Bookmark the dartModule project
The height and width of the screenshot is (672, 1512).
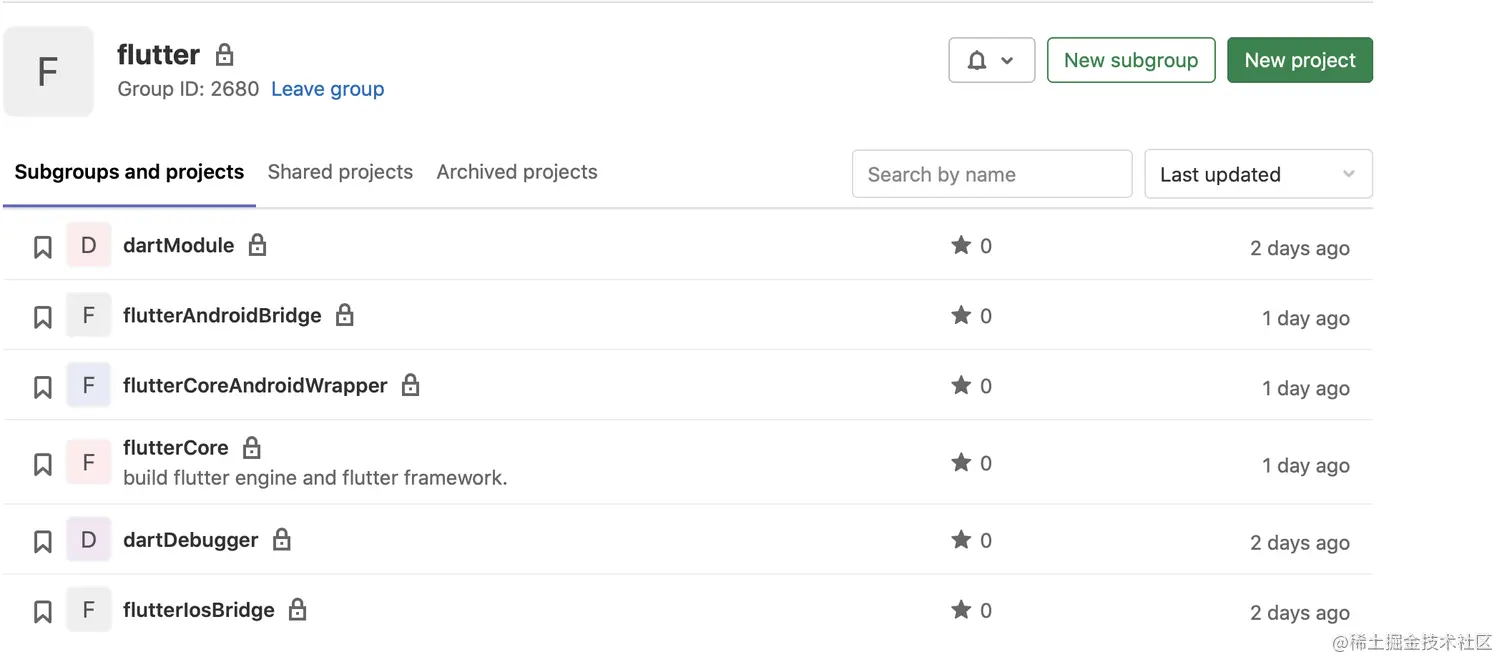[x=42, y=245]
